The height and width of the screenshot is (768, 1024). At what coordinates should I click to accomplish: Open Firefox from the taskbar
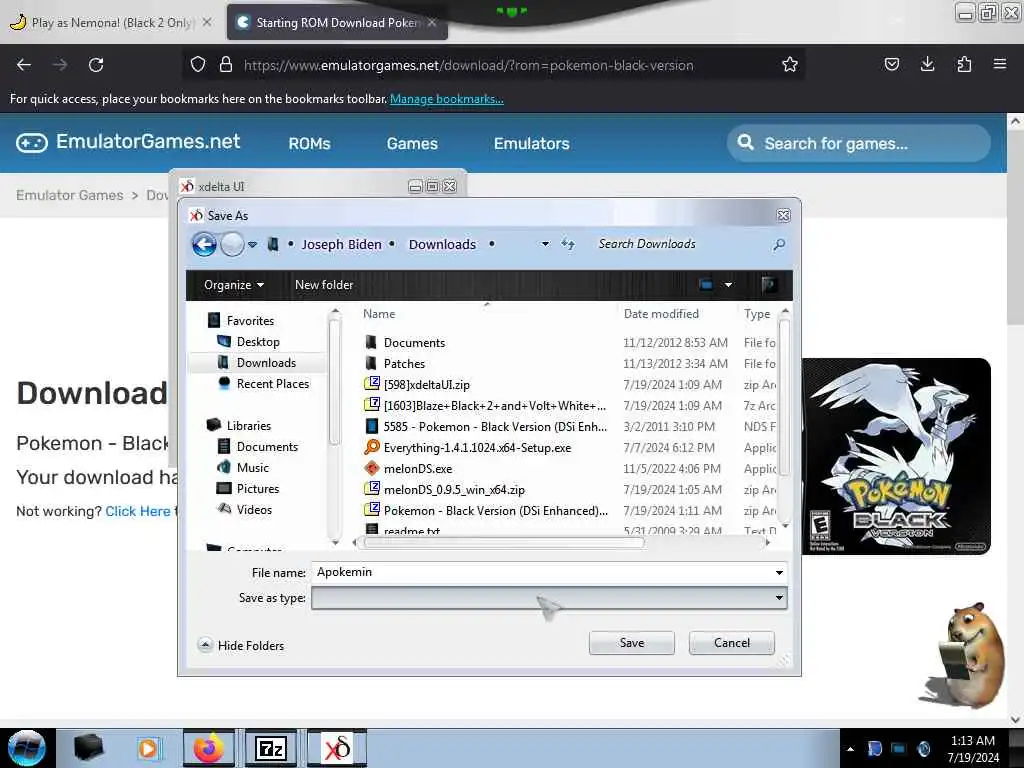tap(208, 748)
